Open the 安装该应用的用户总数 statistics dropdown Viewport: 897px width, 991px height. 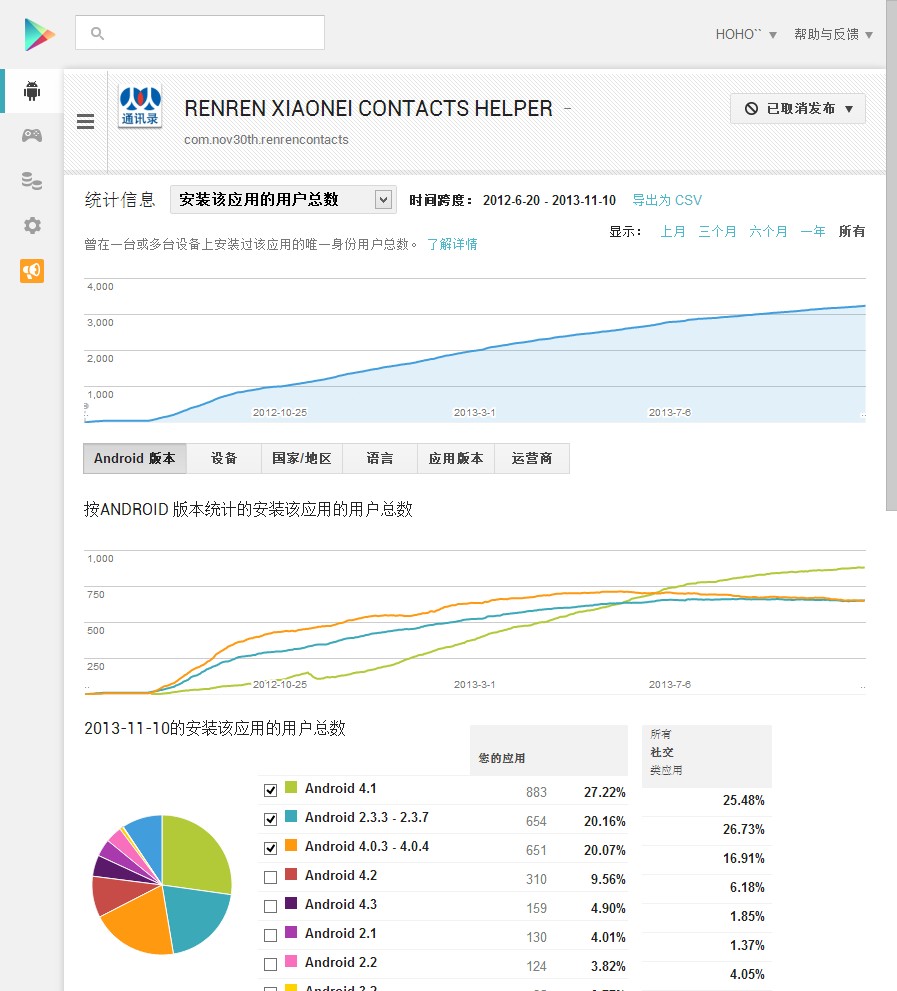coord(283,200)
